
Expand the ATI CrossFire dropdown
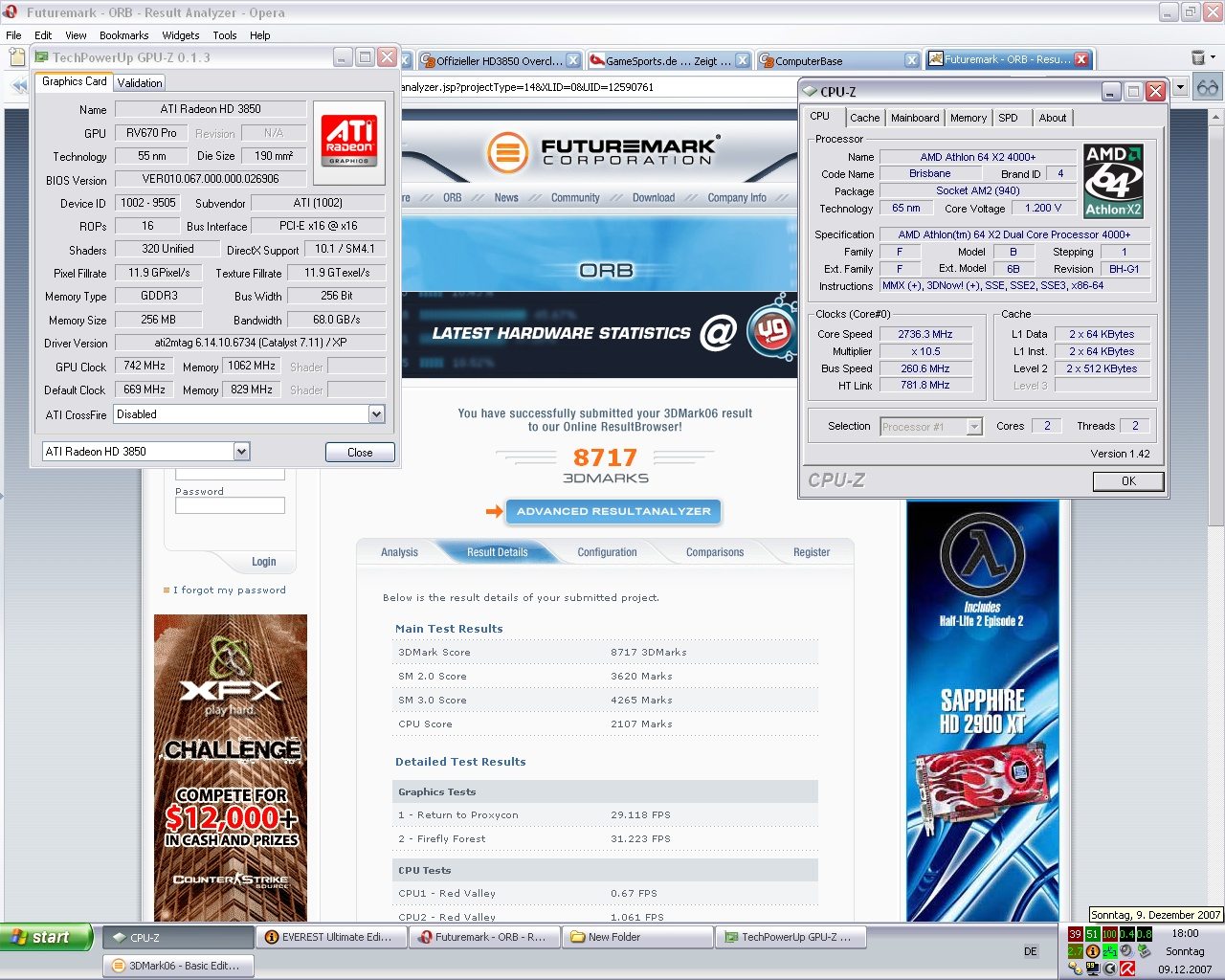376,414
